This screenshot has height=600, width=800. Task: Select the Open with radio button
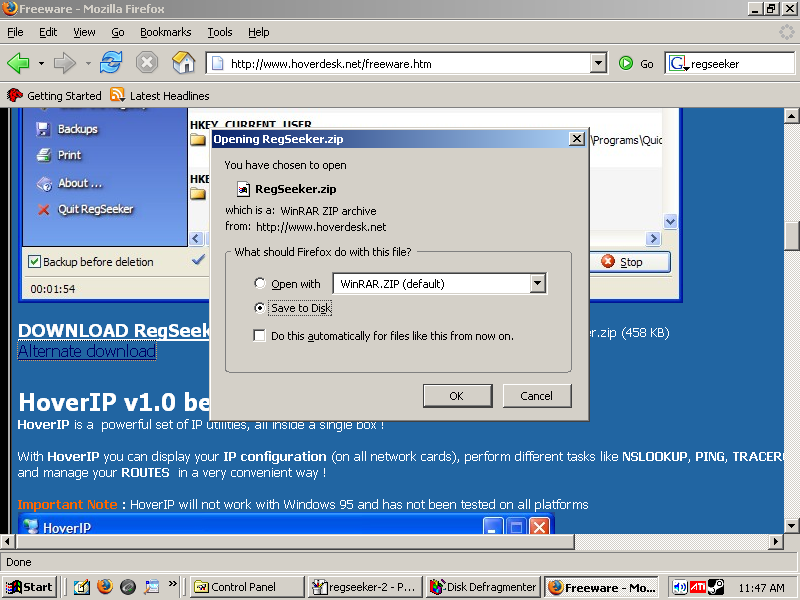[261, 284]
